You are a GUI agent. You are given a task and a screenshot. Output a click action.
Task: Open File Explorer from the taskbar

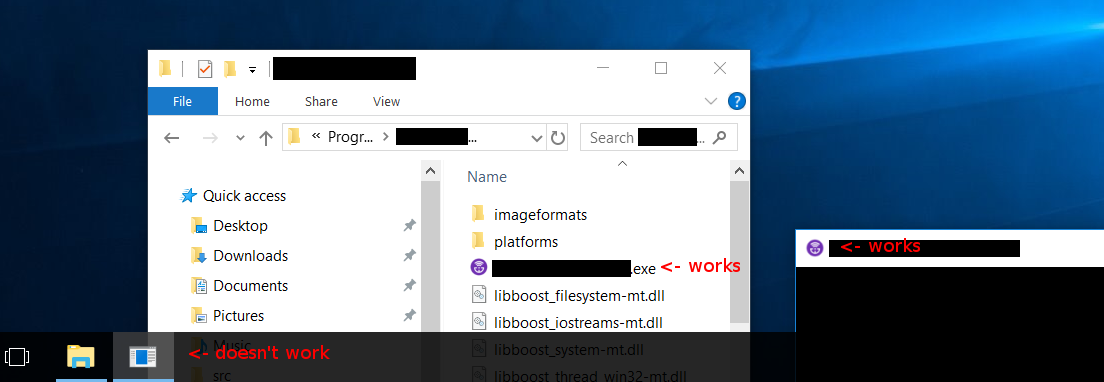pyautogui.click(x=80, y=357)
